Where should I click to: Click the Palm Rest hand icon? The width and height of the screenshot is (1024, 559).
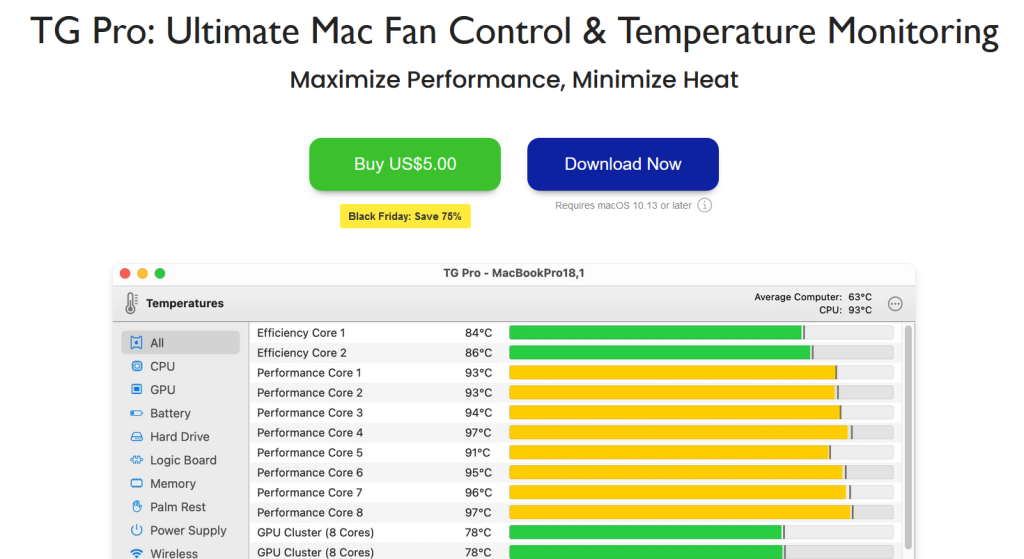[x=137, y=507]
